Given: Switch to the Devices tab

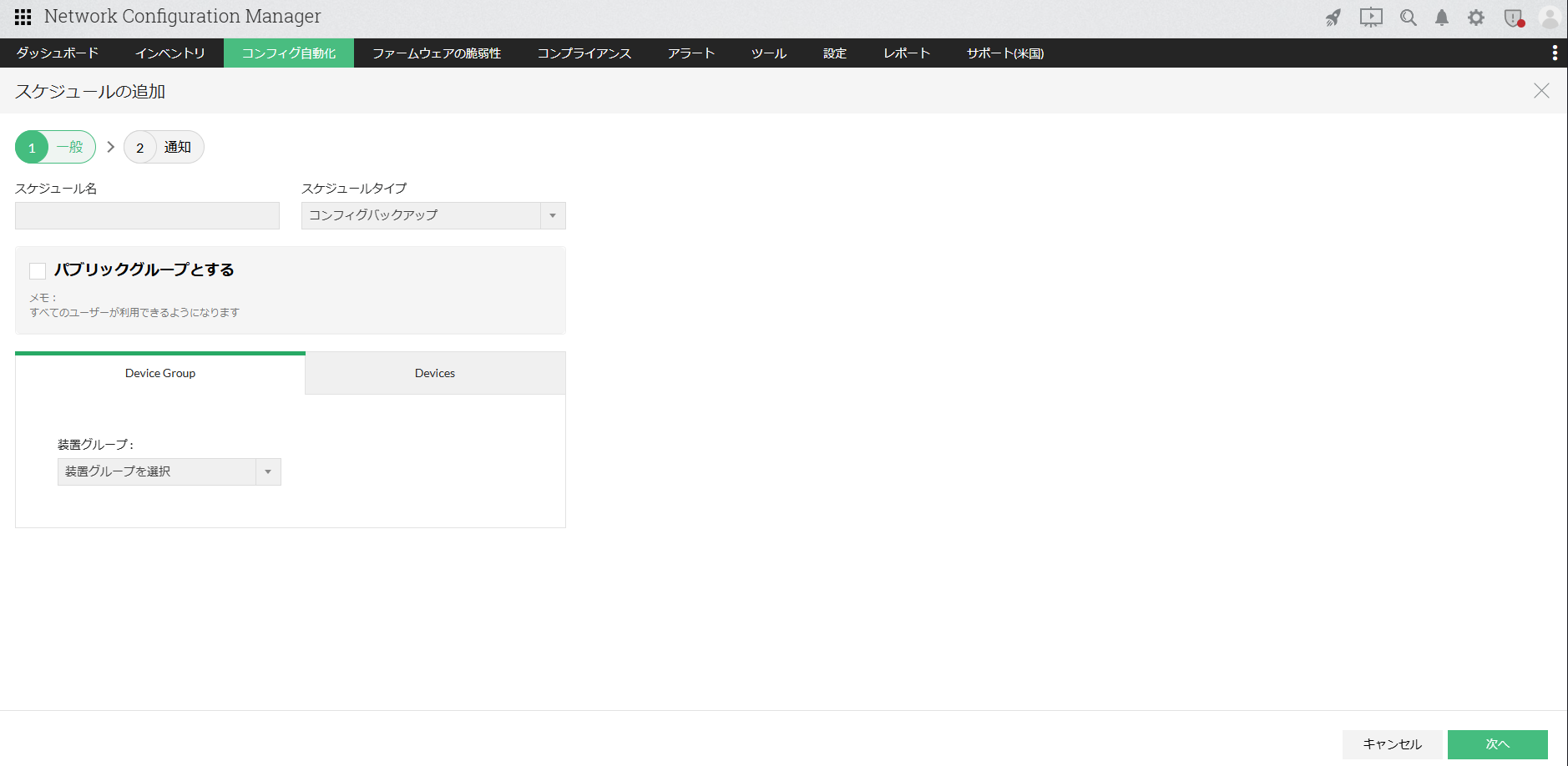Looking at the screenshot, I should pyautogui.click(x=435, y=373).
